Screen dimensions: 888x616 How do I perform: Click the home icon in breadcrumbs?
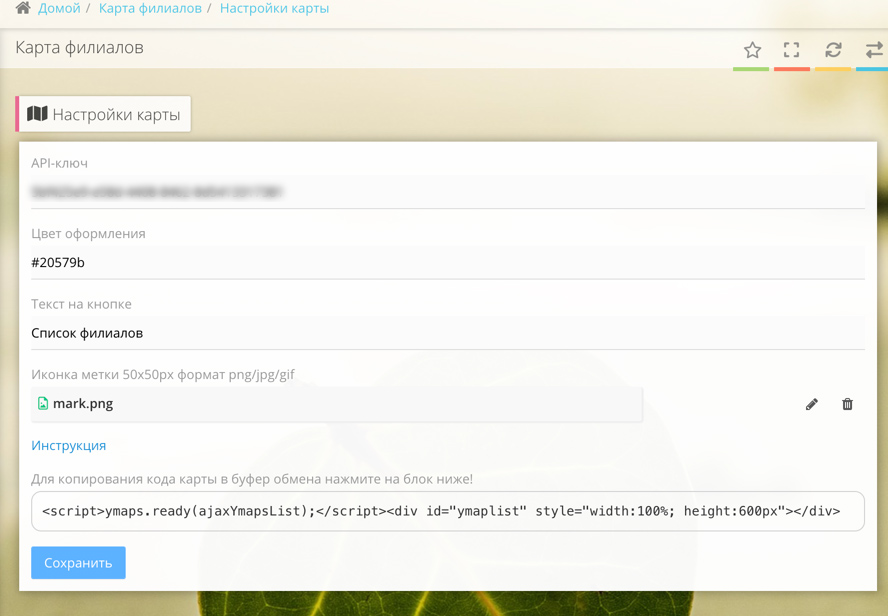(23, 8)
